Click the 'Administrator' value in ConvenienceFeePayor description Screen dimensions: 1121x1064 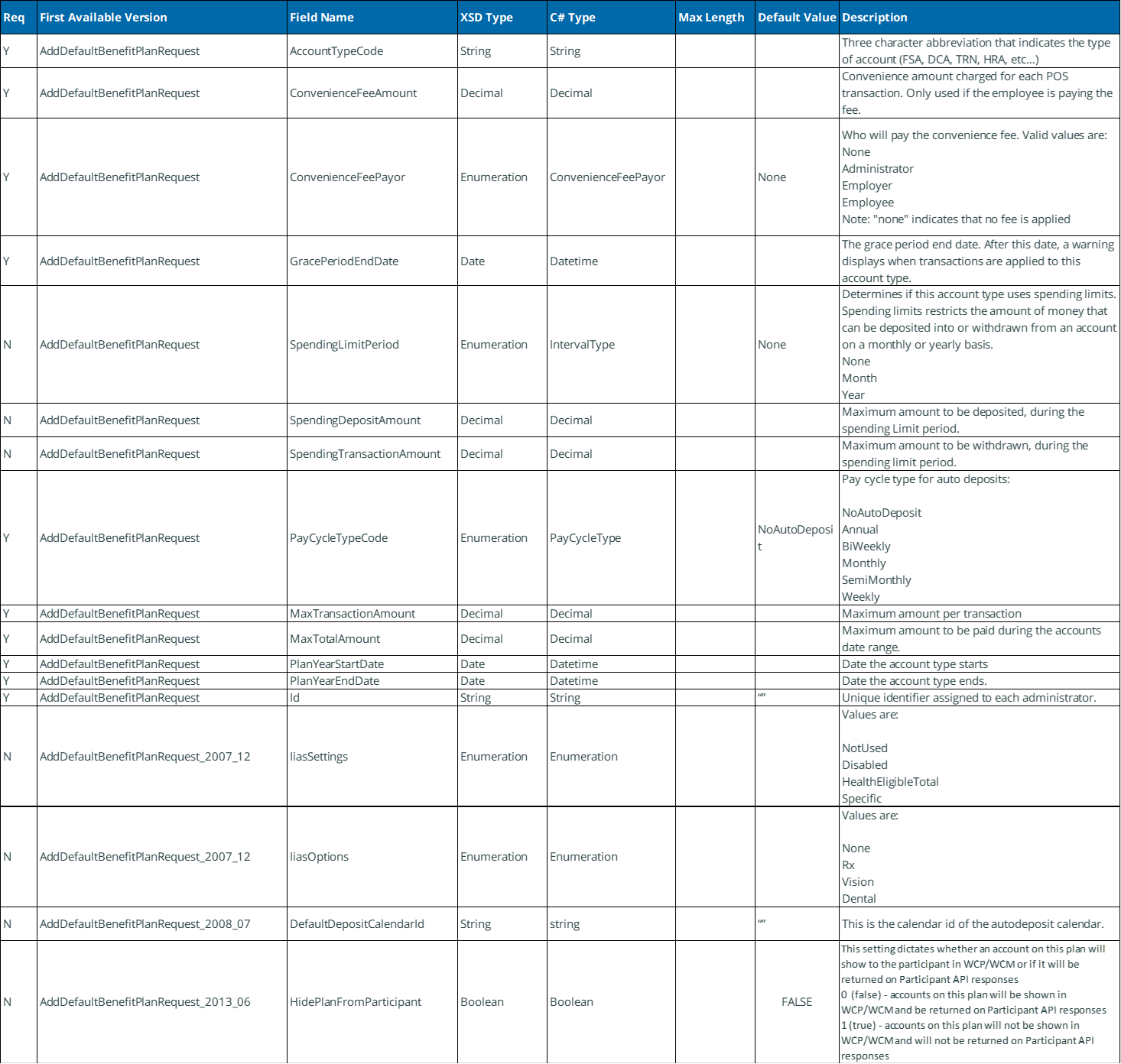878,169
